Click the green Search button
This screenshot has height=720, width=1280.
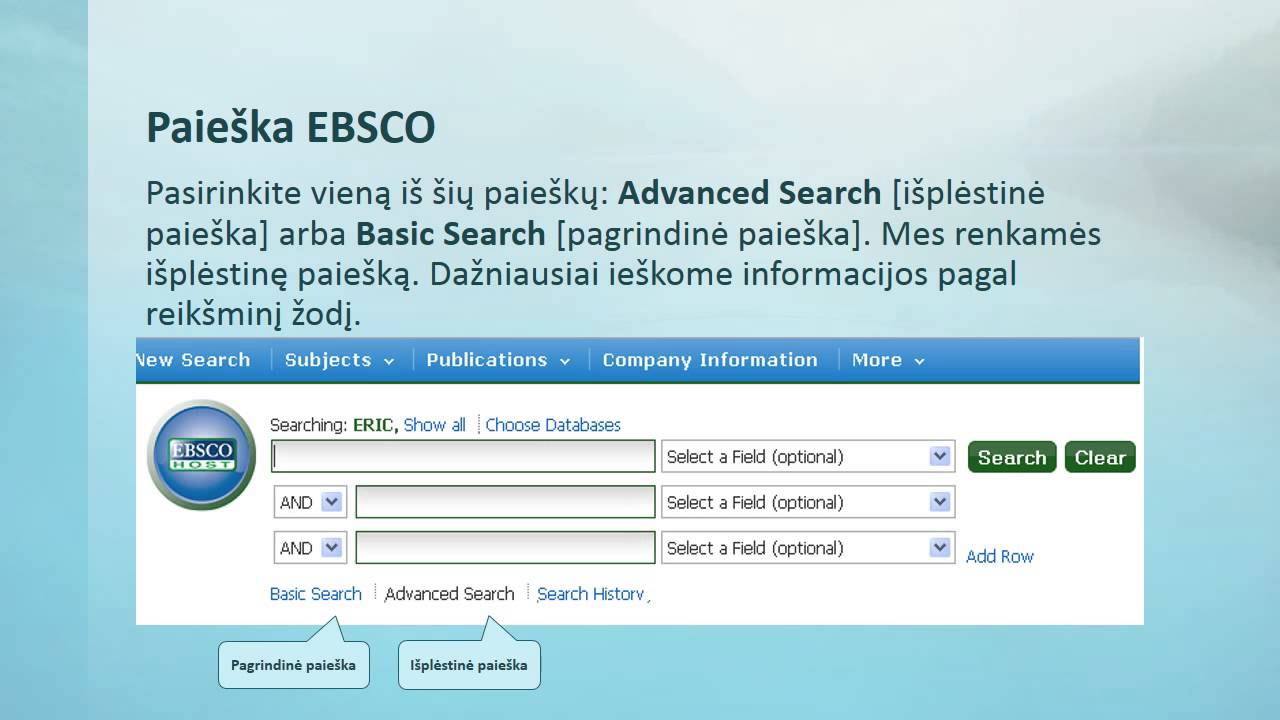1012,457
